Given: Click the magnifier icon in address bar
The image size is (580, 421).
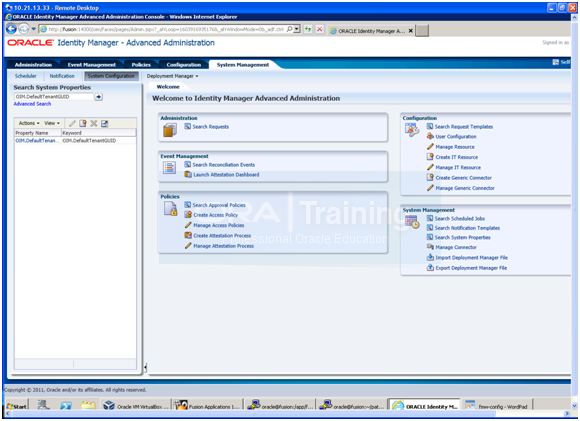Looking at the screenshot, I should click(290, 29).
